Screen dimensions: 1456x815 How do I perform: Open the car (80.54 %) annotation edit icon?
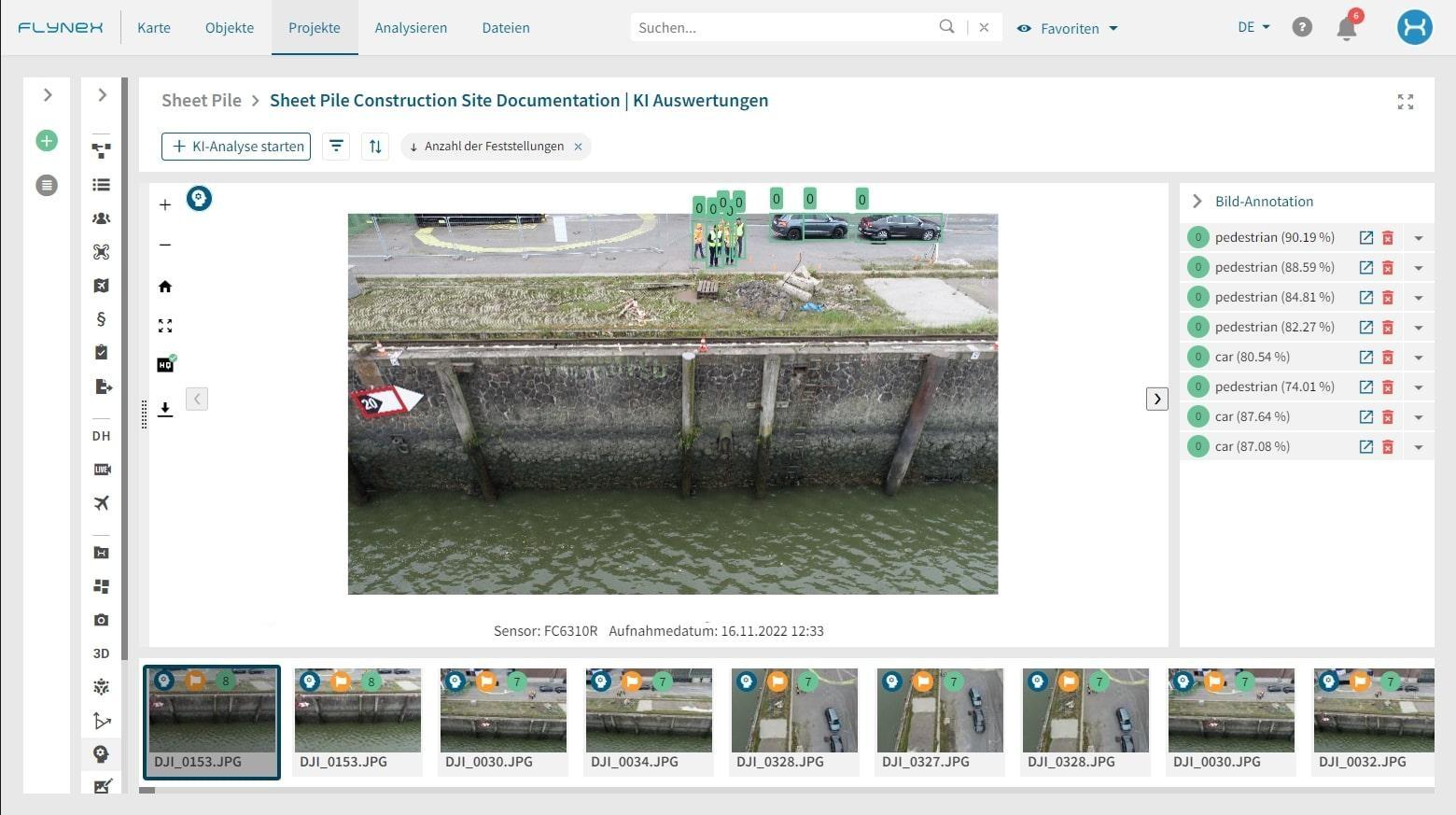(1365, 358)
